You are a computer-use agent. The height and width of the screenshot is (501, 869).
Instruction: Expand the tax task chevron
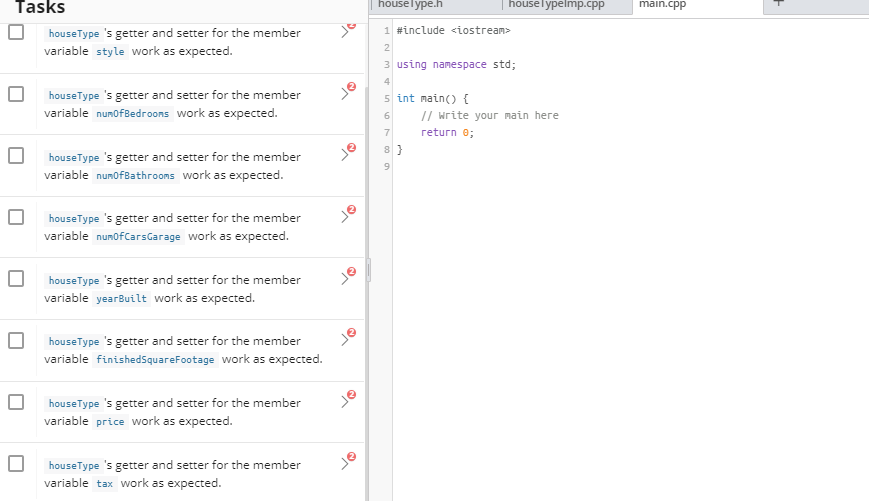(345, 464)
